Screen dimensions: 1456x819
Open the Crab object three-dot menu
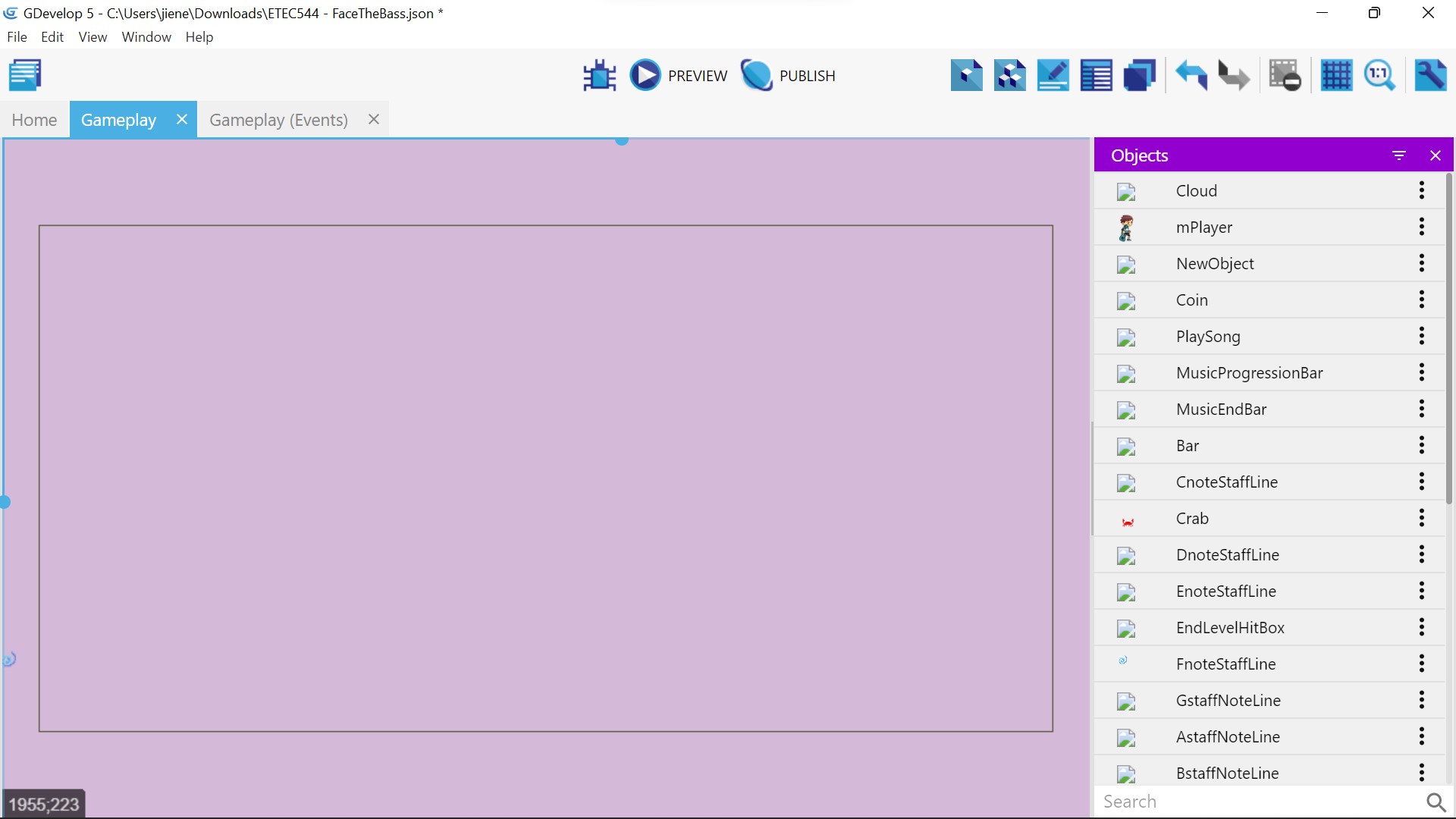(1422, 518)
